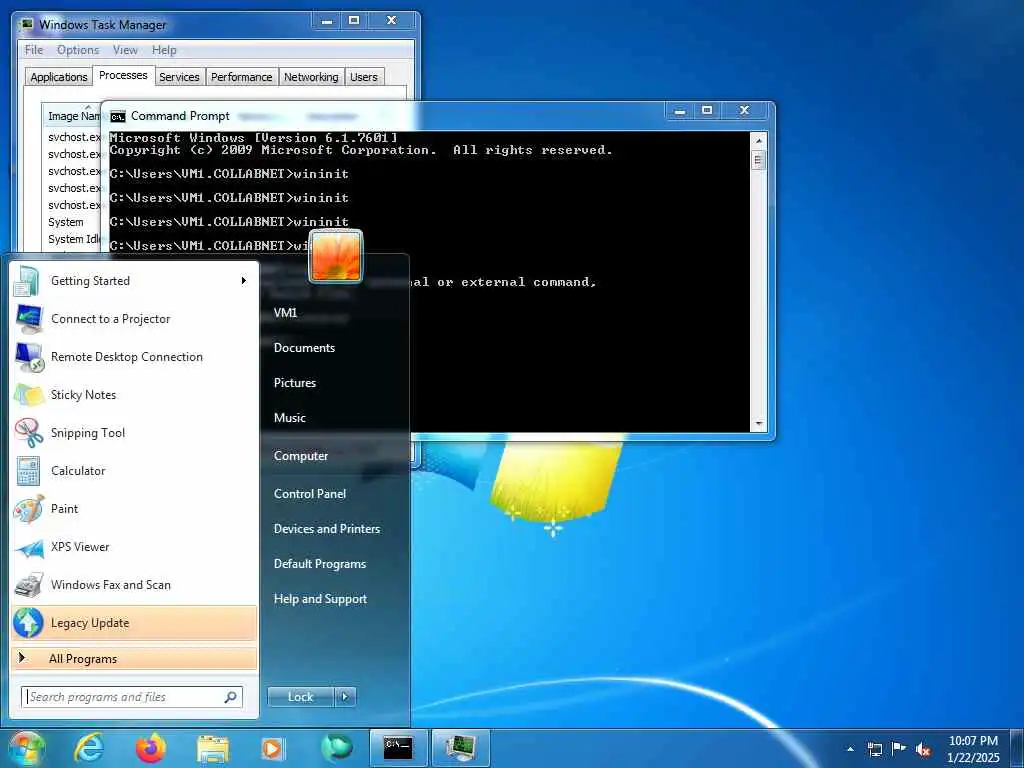
Task: Click Command Prompt scrollbar up arrow
Action: [x=758, y=141]
